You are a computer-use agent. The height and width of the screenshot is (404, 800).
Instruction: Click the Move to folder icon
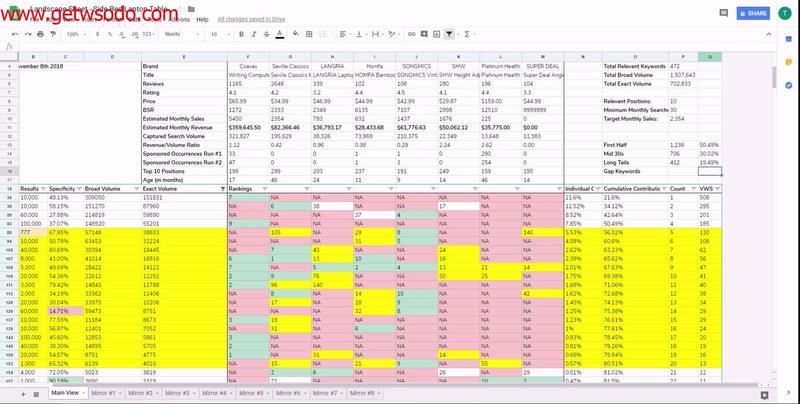pyautogui.click(x=191, y=9)
